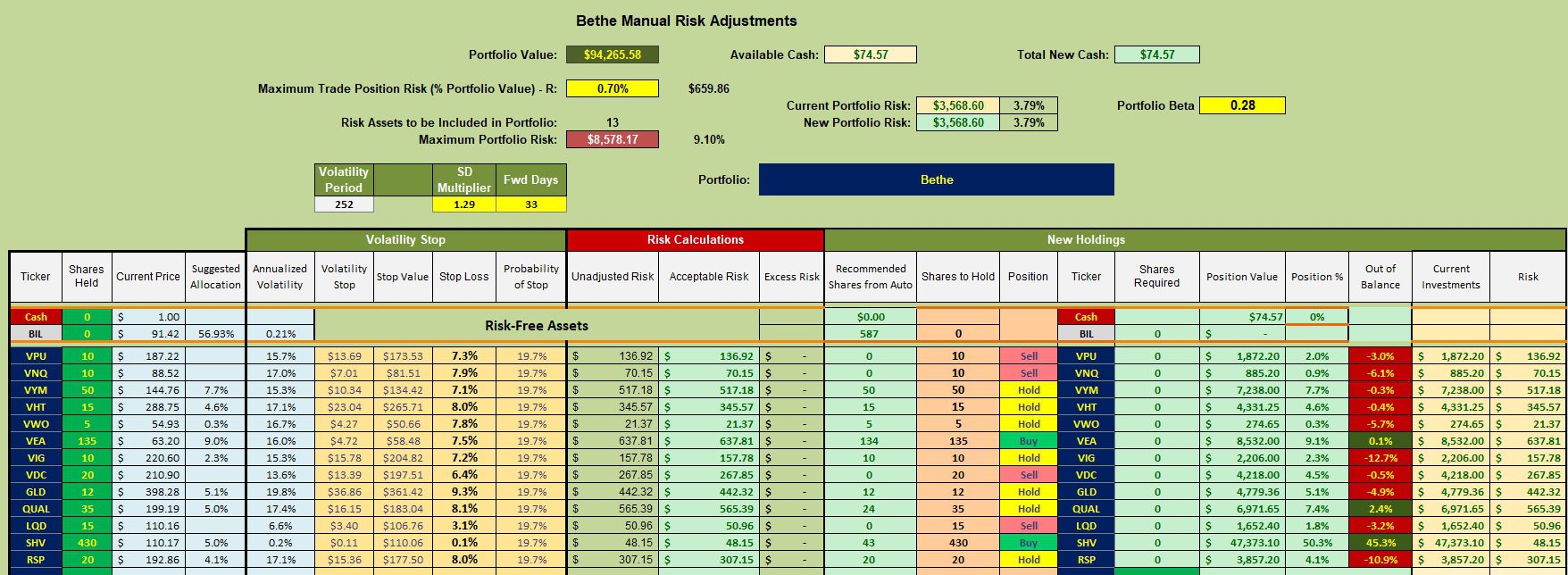Select the Probability of Stop column header
The width and height of the screenshot is (1568, 575).
(x=530, y=277)
